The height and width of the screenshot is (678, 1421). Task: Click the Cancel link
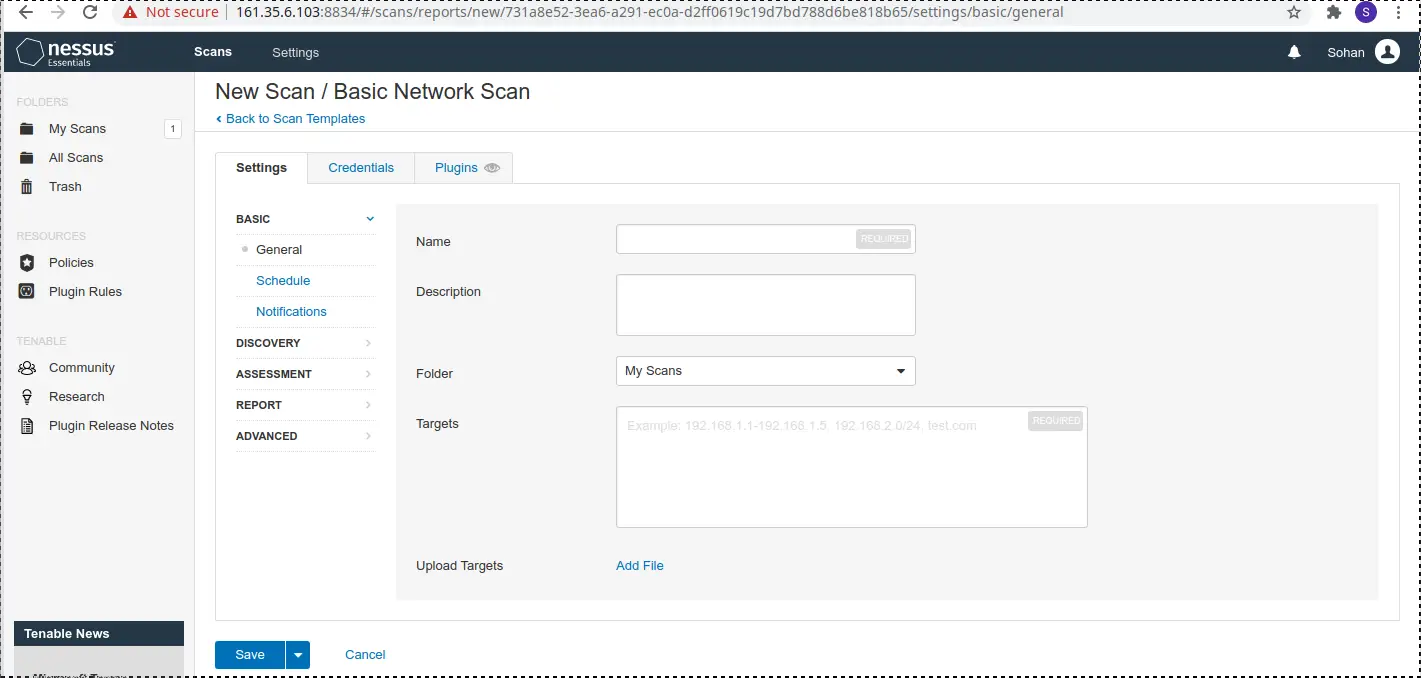365,655
